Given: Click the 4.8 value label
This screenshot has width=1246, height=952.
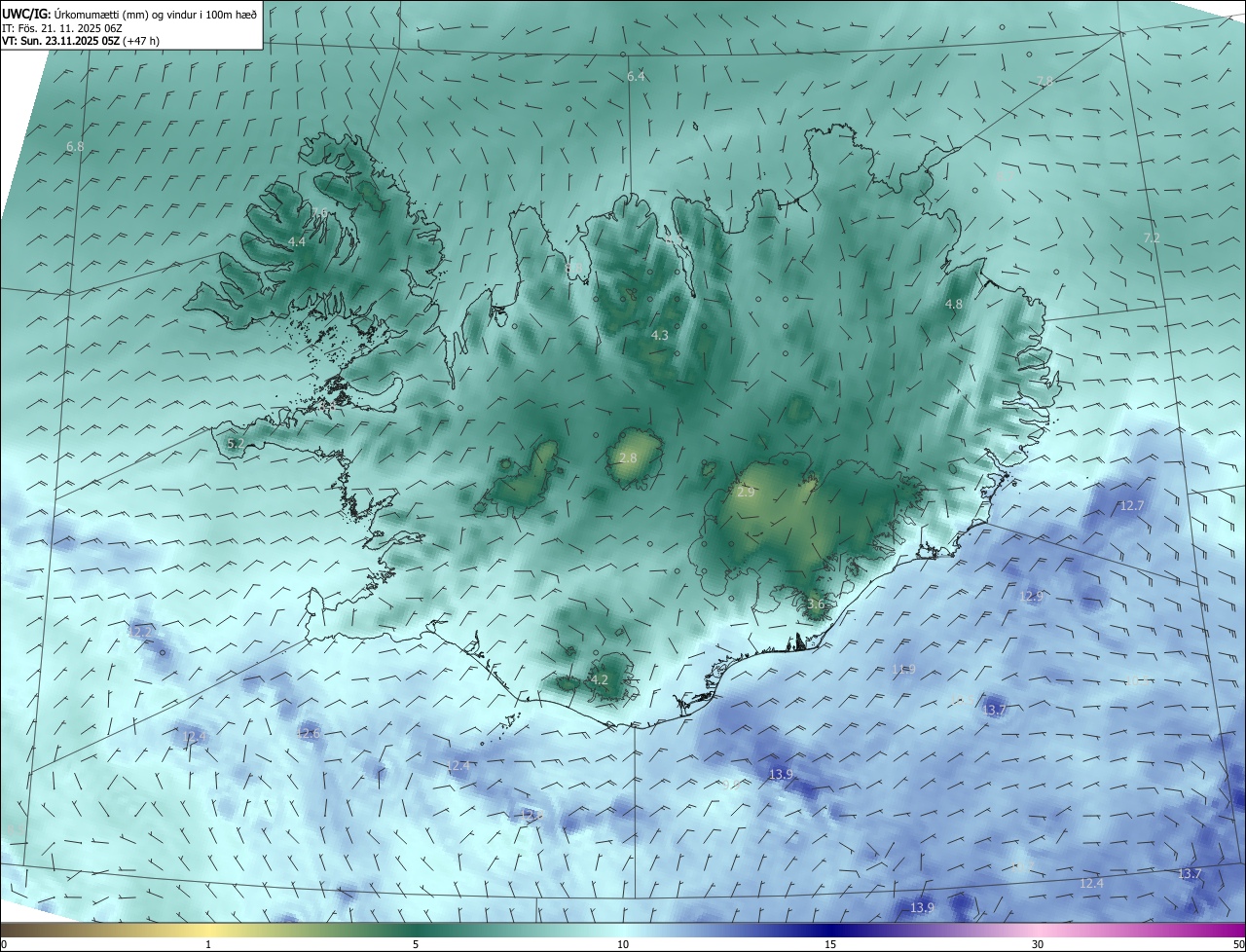Looking at the screenshot, I should 954,305.
